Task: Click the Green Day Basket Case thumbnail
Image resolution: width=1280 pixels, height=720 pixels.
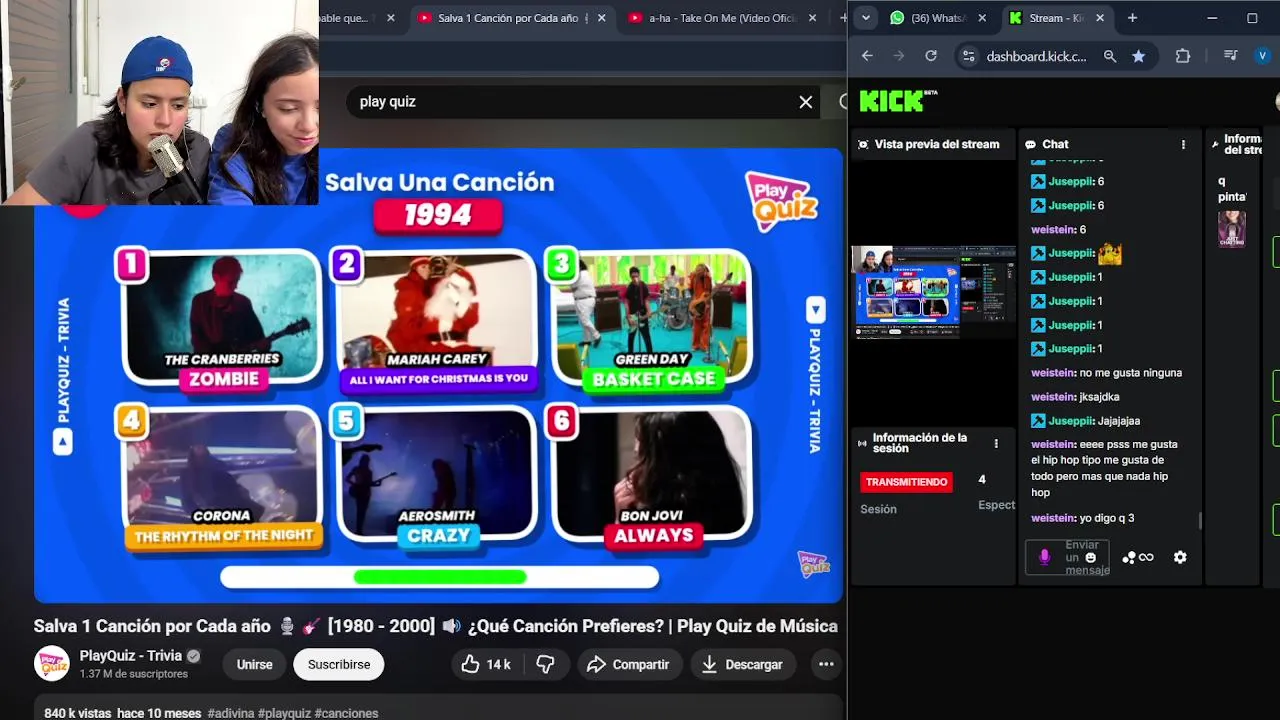Action: [652, 318]
